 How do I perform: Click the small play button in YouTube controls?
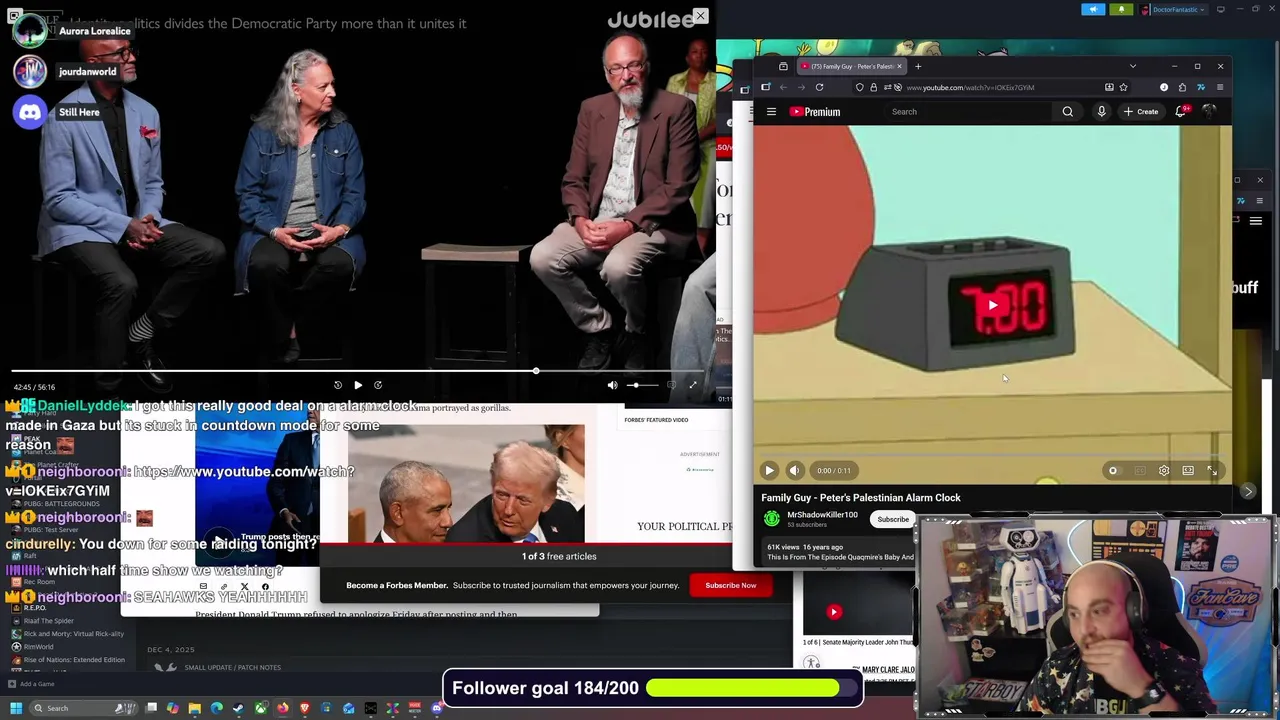769,470
